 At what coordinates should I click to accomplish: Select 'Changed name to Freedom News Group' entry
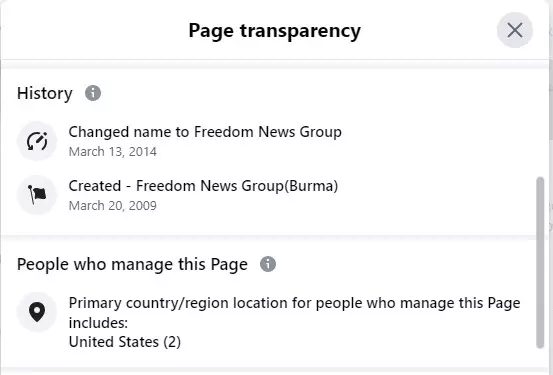205,132
